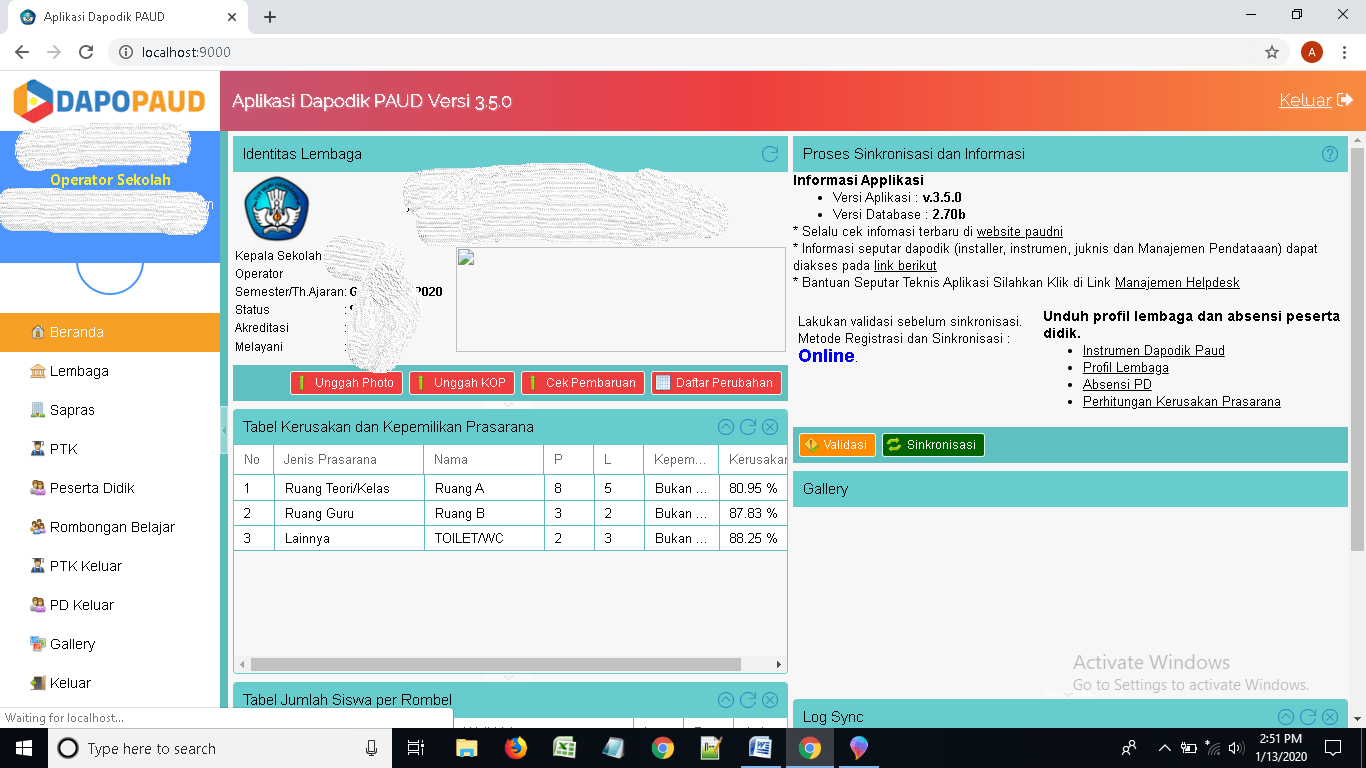The width and height of the screenshot is (1366, 768).
Task: Click the Peserta Didik icon in the sidebar
Action: (x=38, y=488)
